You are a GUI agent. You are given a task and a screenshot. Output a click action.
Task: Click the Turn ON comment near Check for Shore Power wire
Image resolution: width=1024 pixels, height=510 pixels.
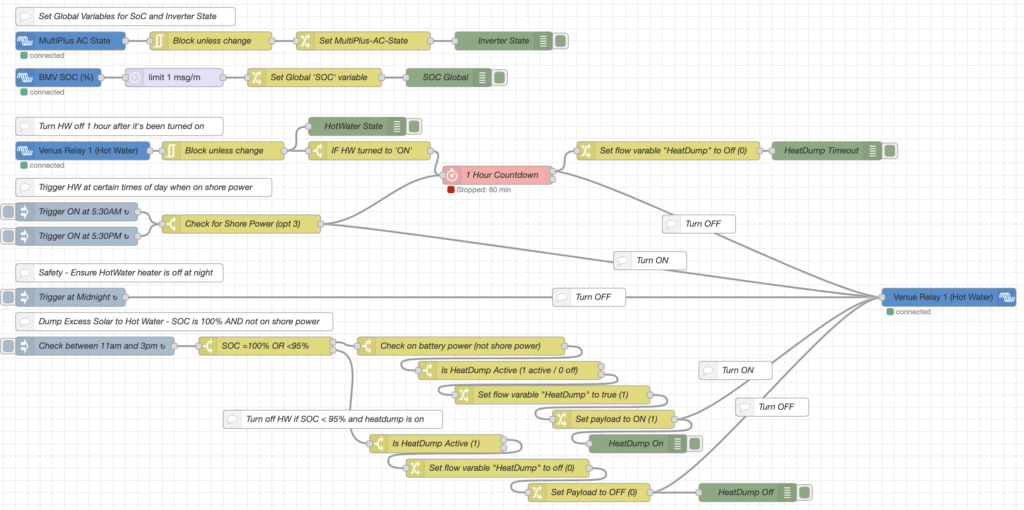[650, 260]
